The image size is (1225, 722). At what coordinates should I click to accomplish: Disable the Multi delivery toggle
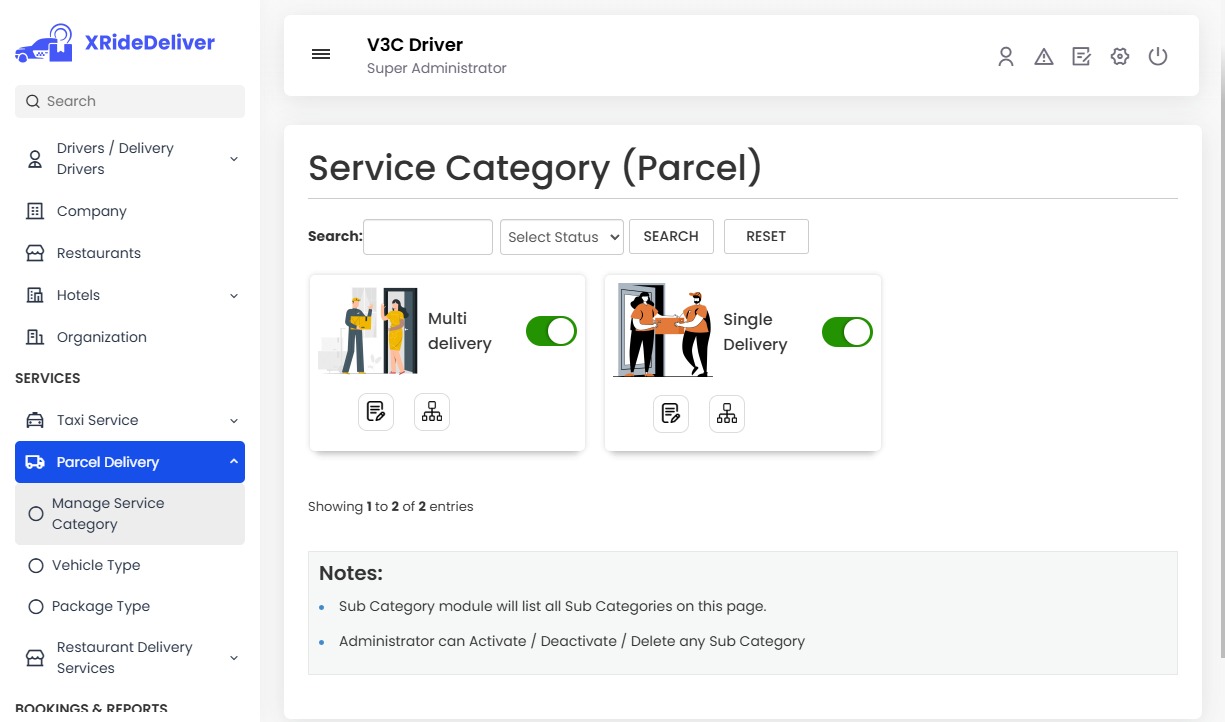tap(551, 330)
